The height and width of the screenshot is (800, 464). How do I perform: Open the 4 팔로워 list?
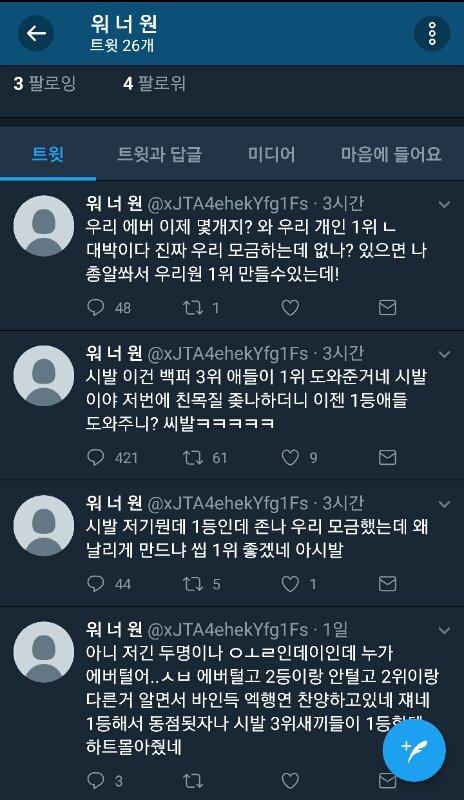tap(154, 83)
